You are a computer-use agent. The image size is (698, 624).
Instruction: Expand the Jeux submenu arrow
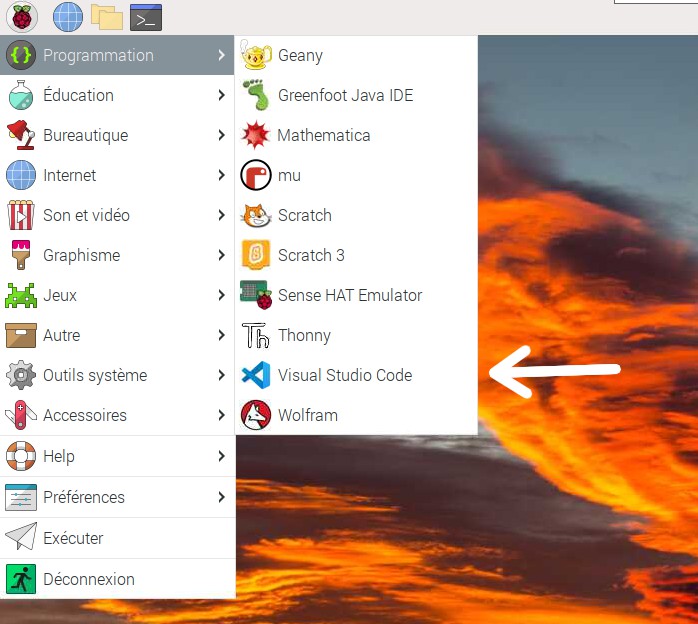[x=221, y=295]
